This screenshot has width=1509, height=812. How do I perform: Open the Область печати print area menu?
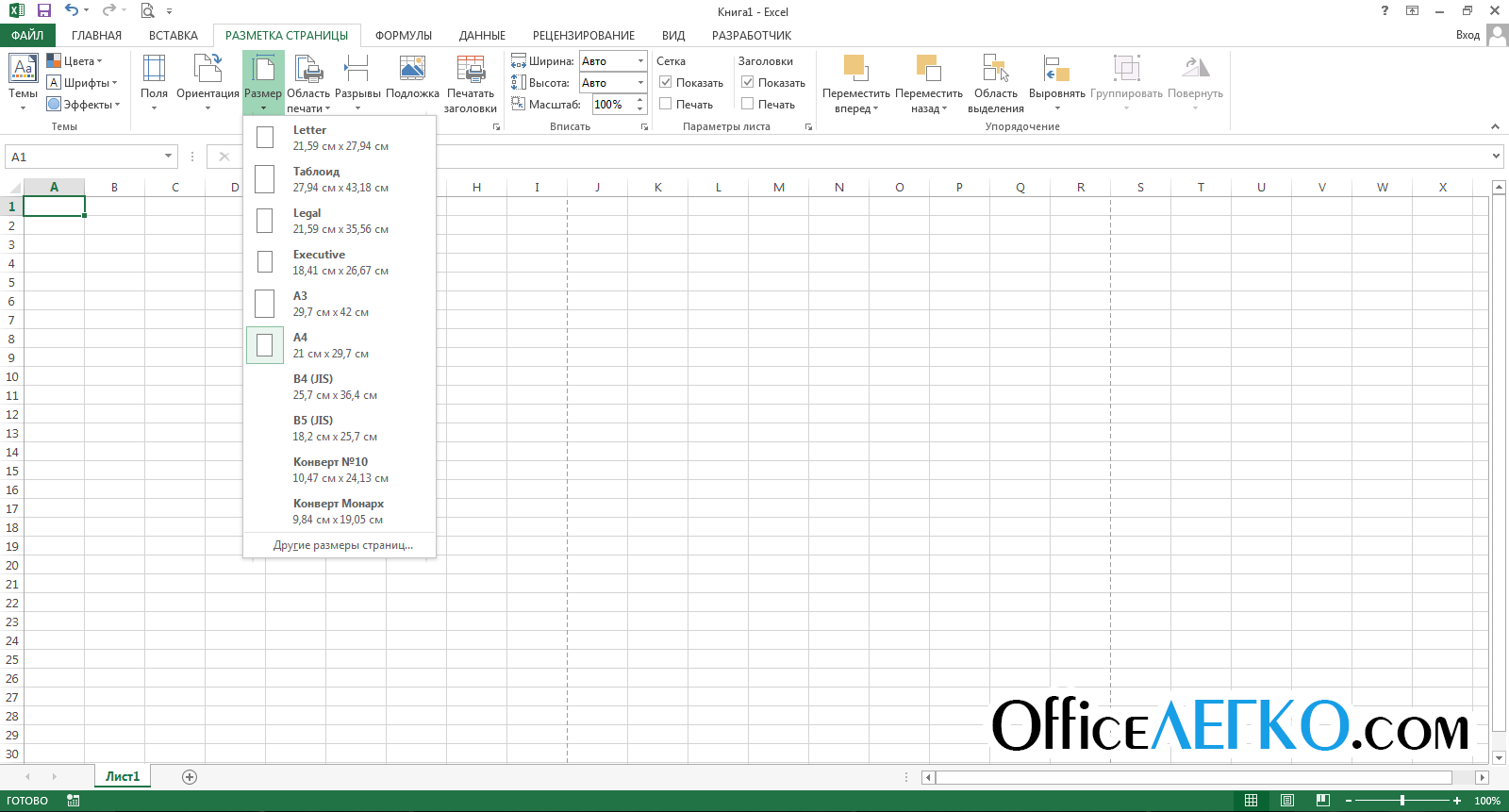pyautogui.click(x=308, y=82)
